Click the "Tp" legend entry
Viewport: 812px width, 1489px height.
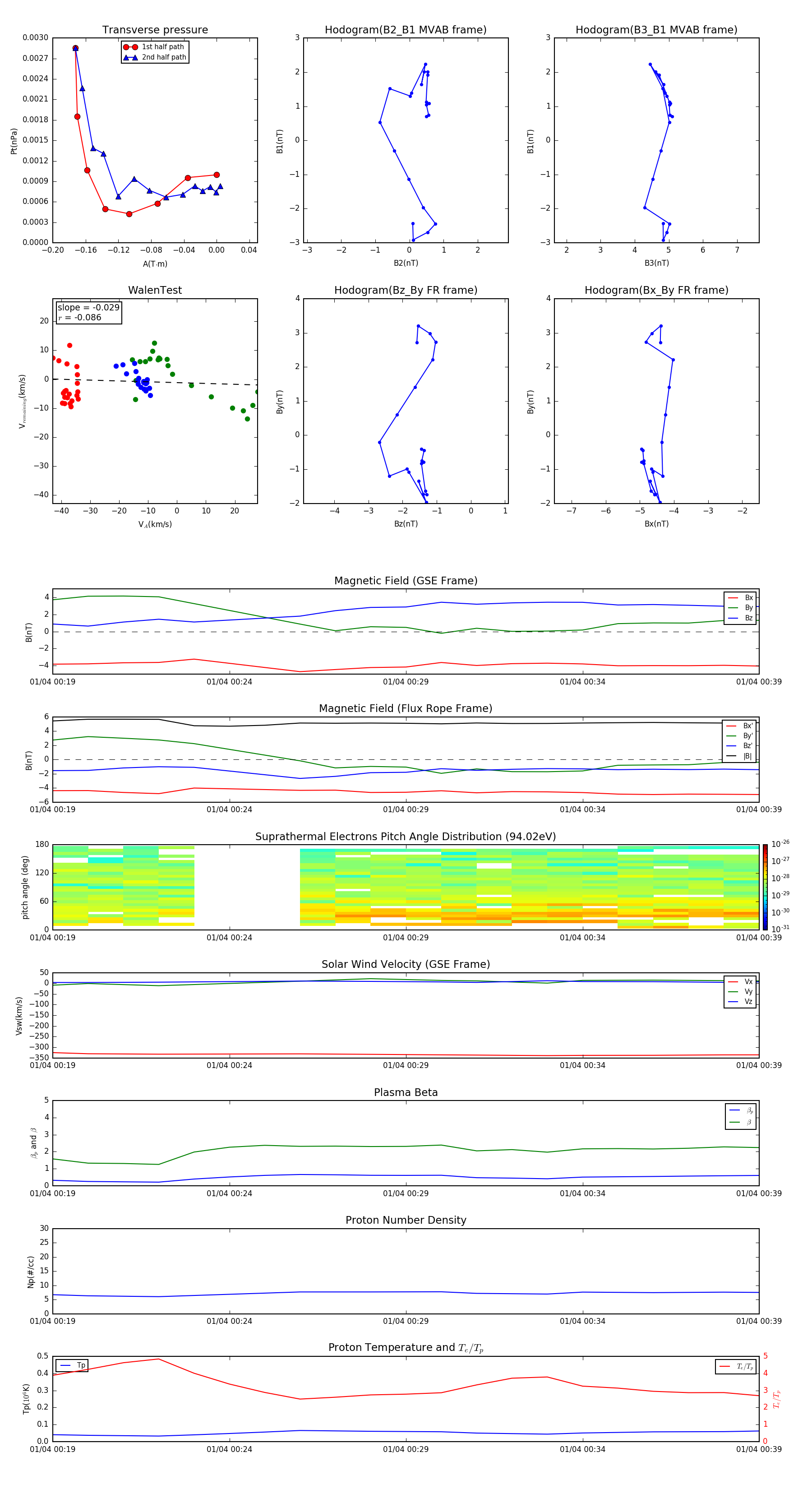(72, 1366)
